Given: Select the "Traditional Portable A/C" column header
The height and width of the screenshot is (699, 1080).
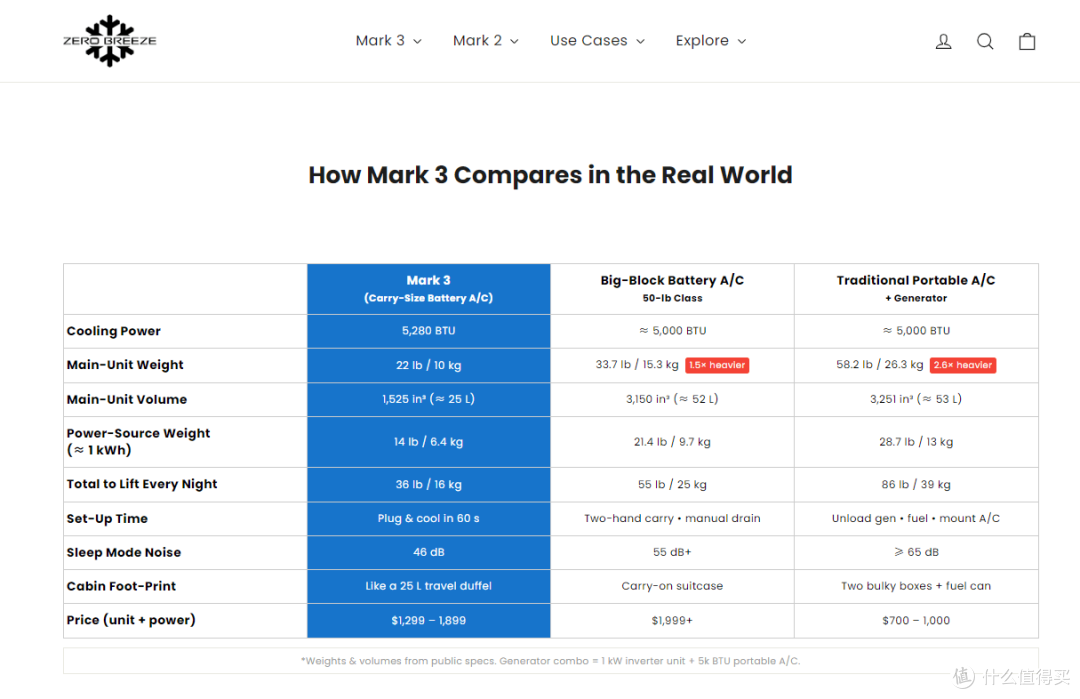Looking at the screenshot, I should click(x=916, y=289).
